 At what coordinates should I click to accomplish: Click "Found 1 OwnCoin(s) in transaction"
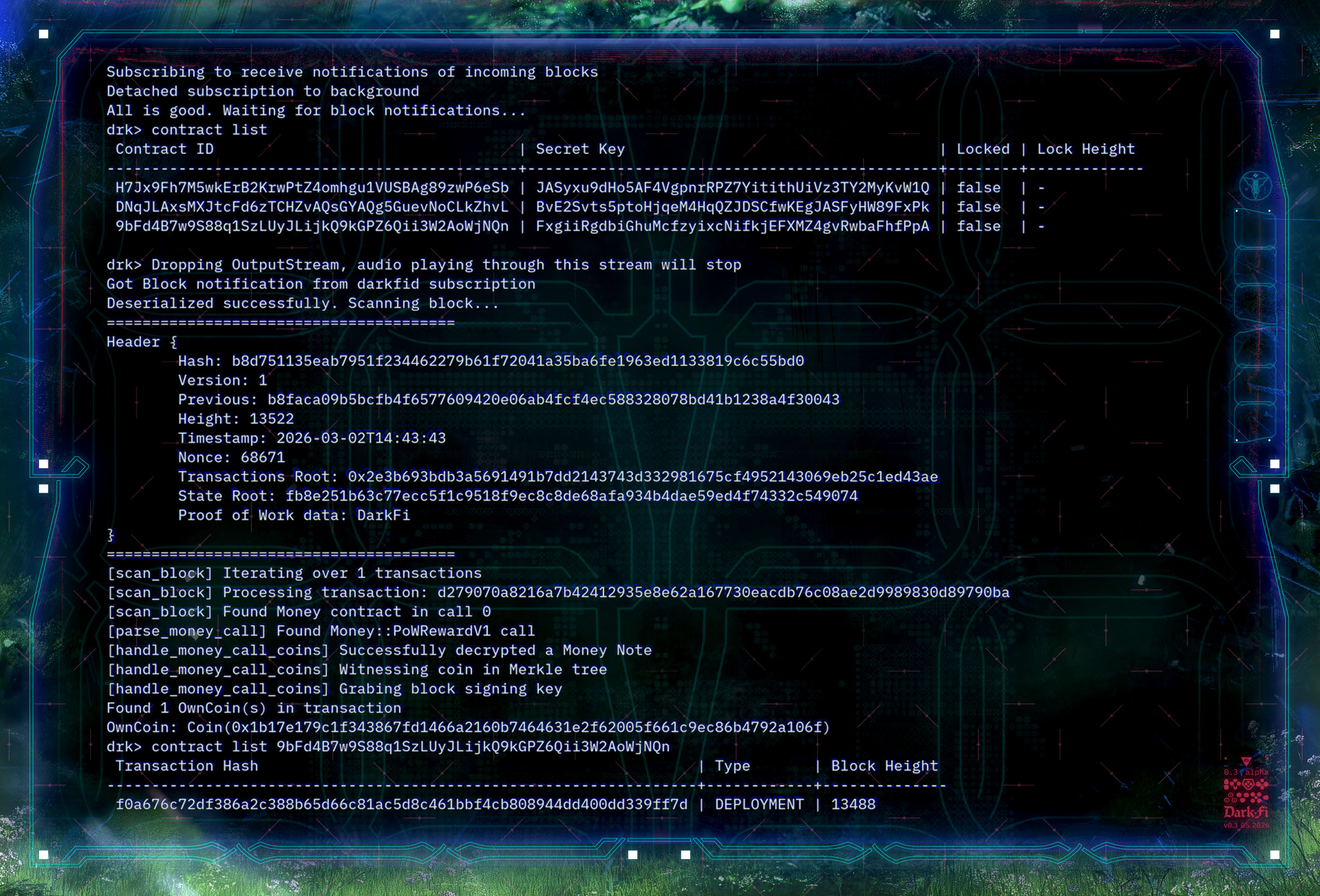pos(254,709)
